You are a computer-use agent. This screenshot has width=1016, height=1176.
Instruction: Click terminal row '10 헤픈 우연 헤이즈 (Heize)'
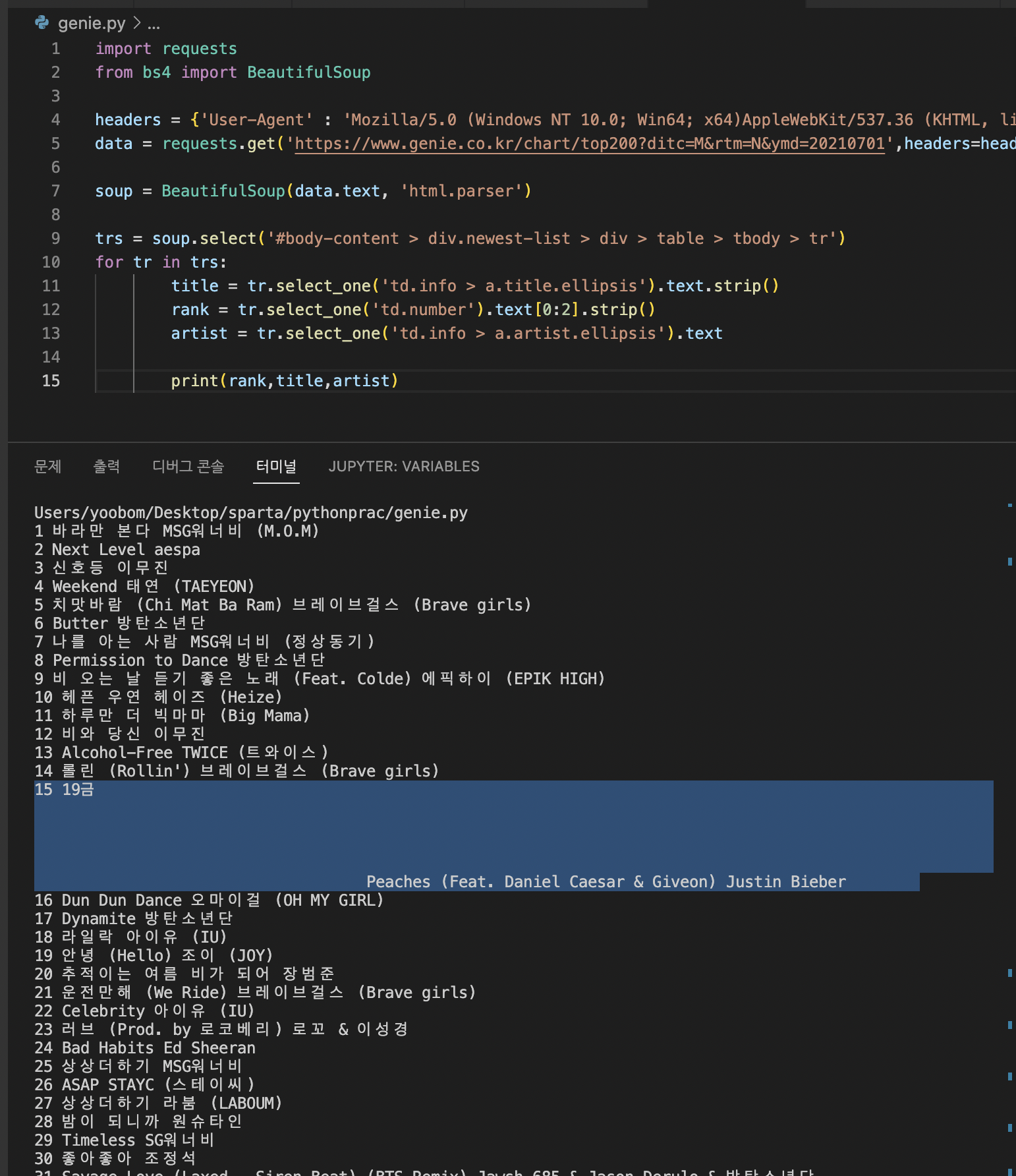158,697
